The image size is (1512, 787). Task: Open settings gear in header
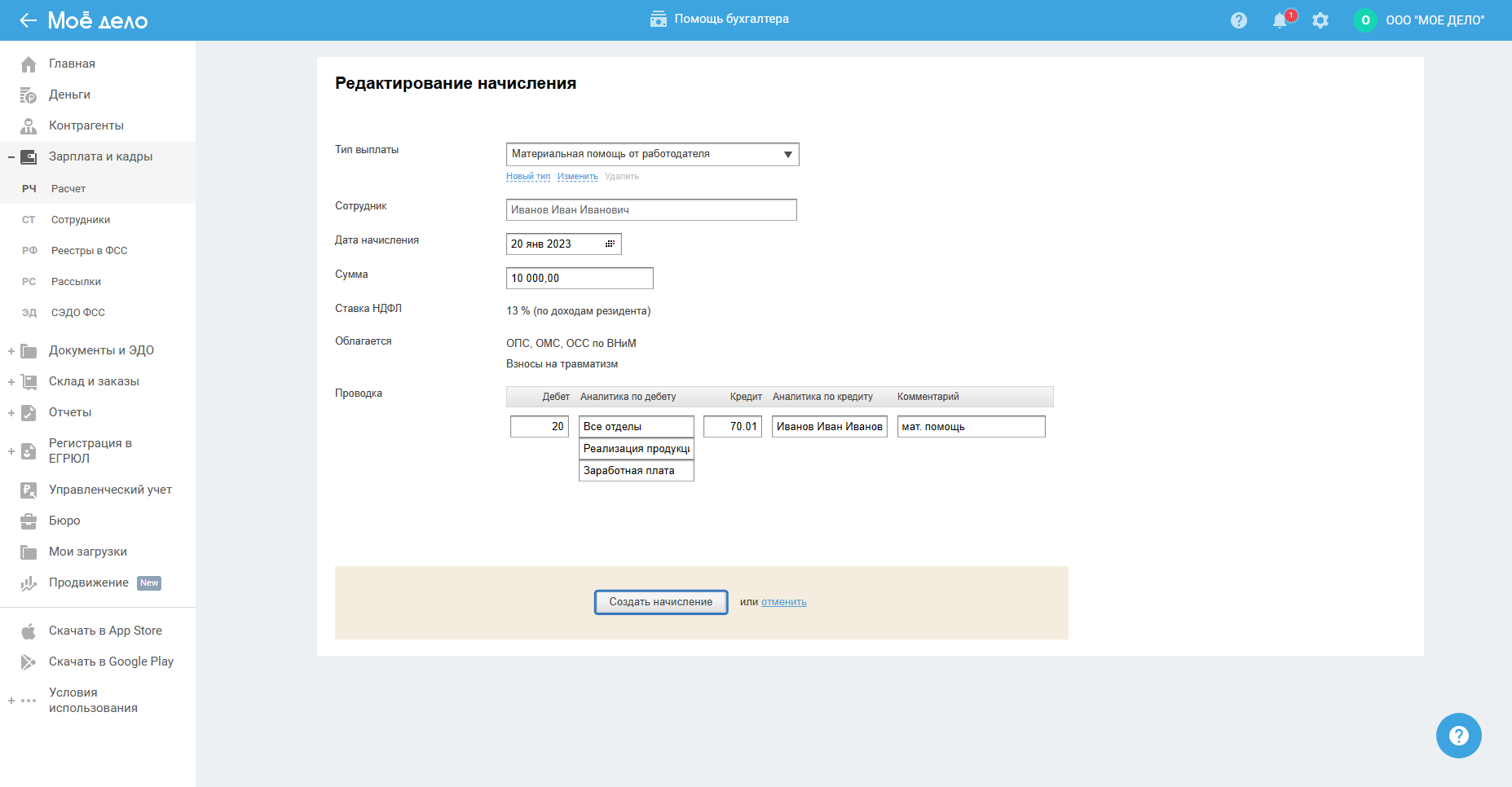point(1320,20)
